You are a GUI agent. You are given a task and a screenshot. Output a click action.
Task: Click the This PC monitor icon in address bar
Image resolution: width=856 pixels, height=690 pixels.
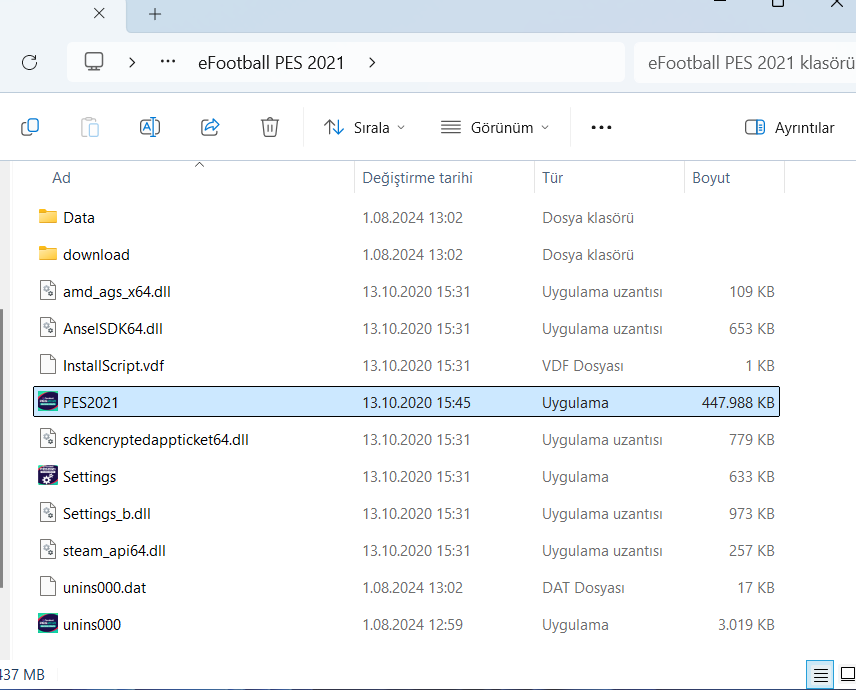coord(94,62)
